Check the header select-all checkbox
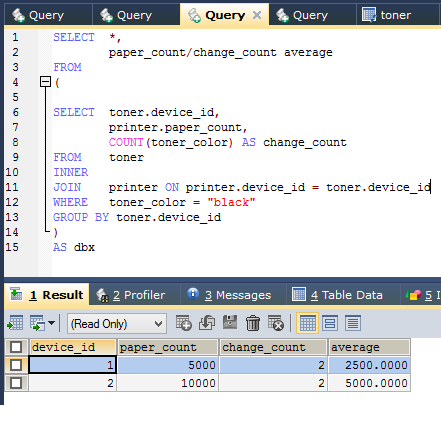 [x=16, y=347]
